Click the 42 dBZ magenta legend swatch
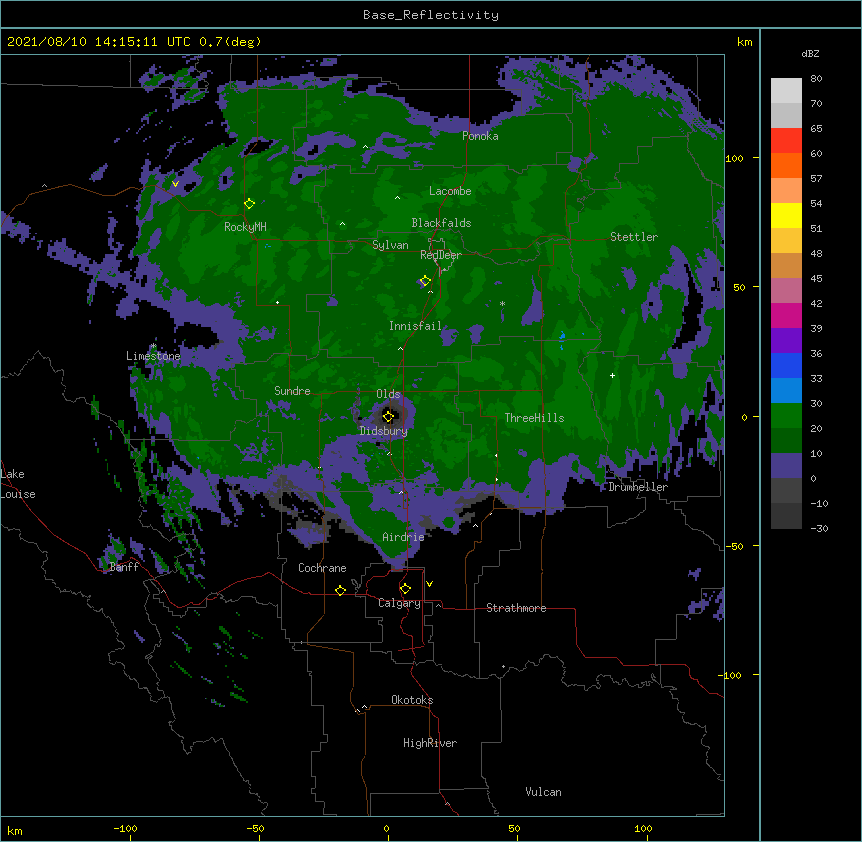862x842 pixels. (786, 315)
